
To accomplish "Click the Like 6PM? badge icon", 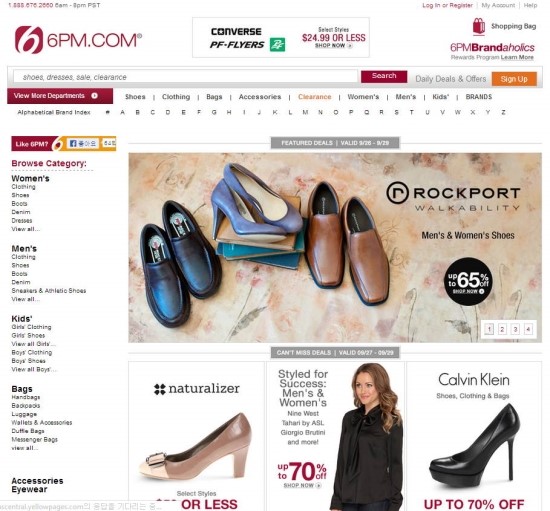I will pos(57,144).
